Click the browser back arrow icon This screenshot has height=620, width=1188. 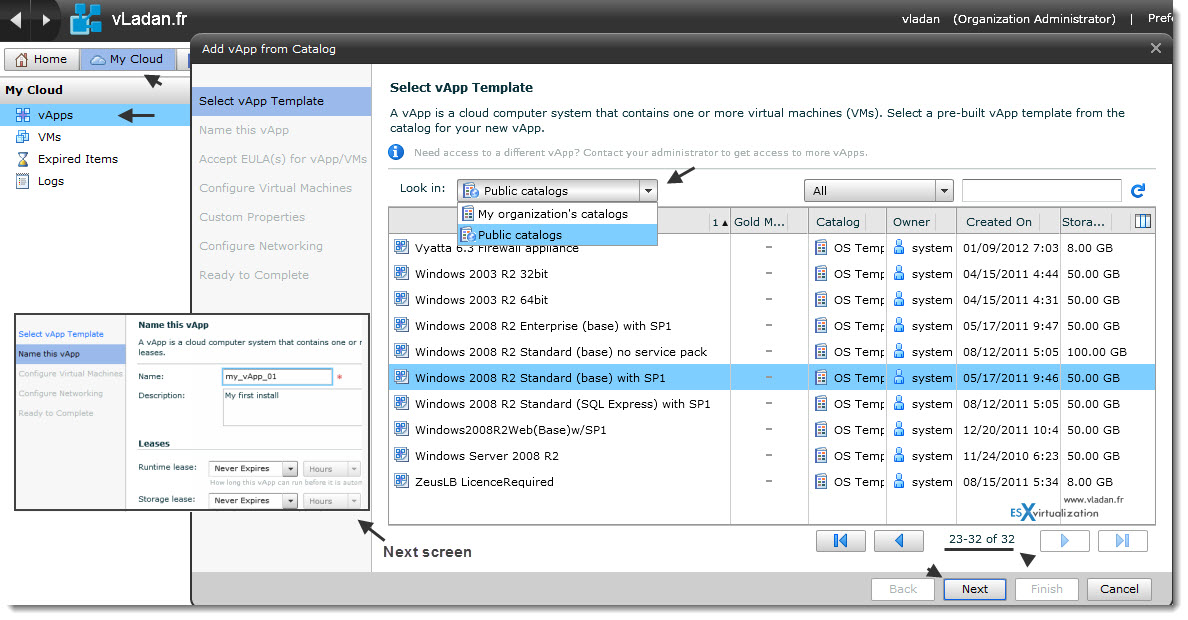[x=16, y=20]
